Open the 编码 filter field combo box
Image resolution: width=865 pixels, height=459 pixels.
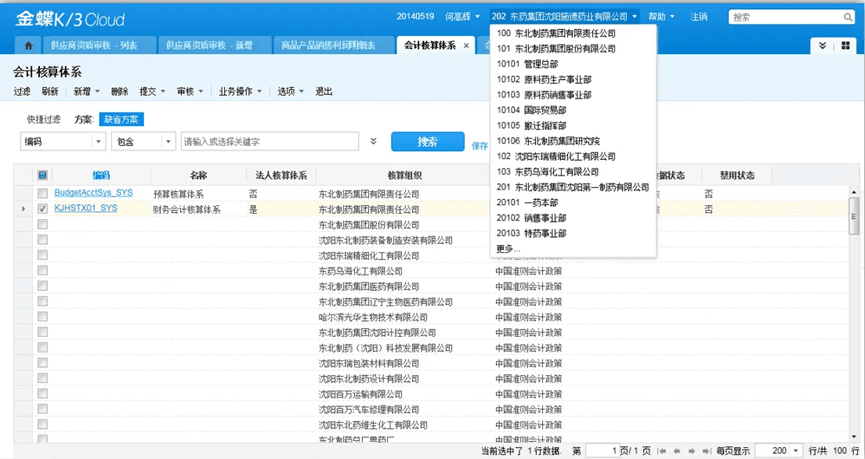click(63, 141)
